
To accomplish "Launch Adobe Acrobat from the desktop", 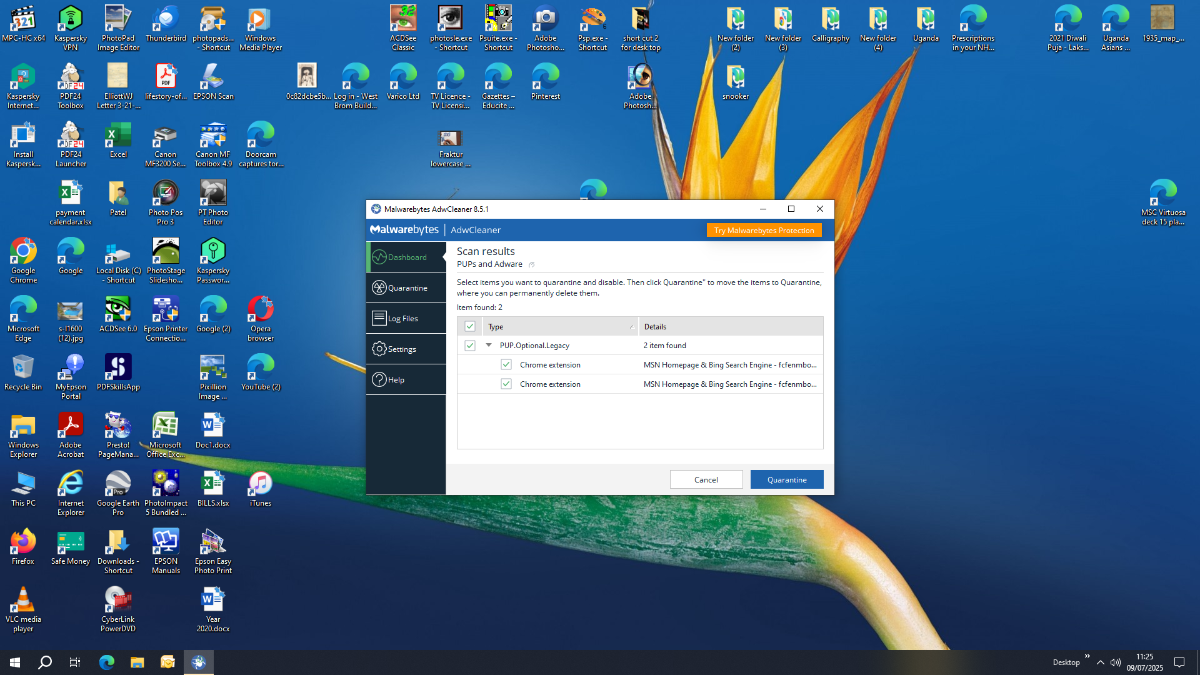I will click(x=70, y=434).
